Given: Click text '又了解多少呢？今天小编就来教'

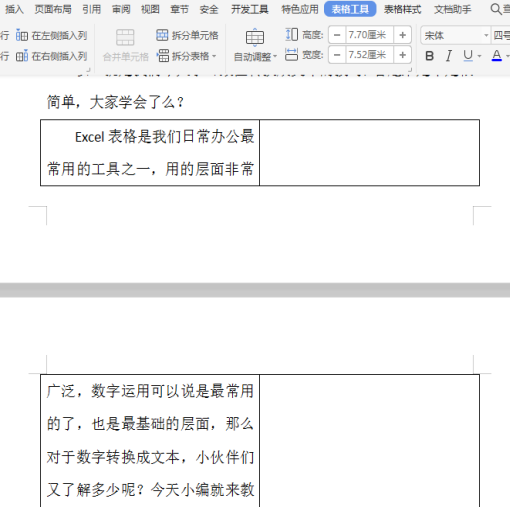Looking at the screenshot, I should coord(150,490).
